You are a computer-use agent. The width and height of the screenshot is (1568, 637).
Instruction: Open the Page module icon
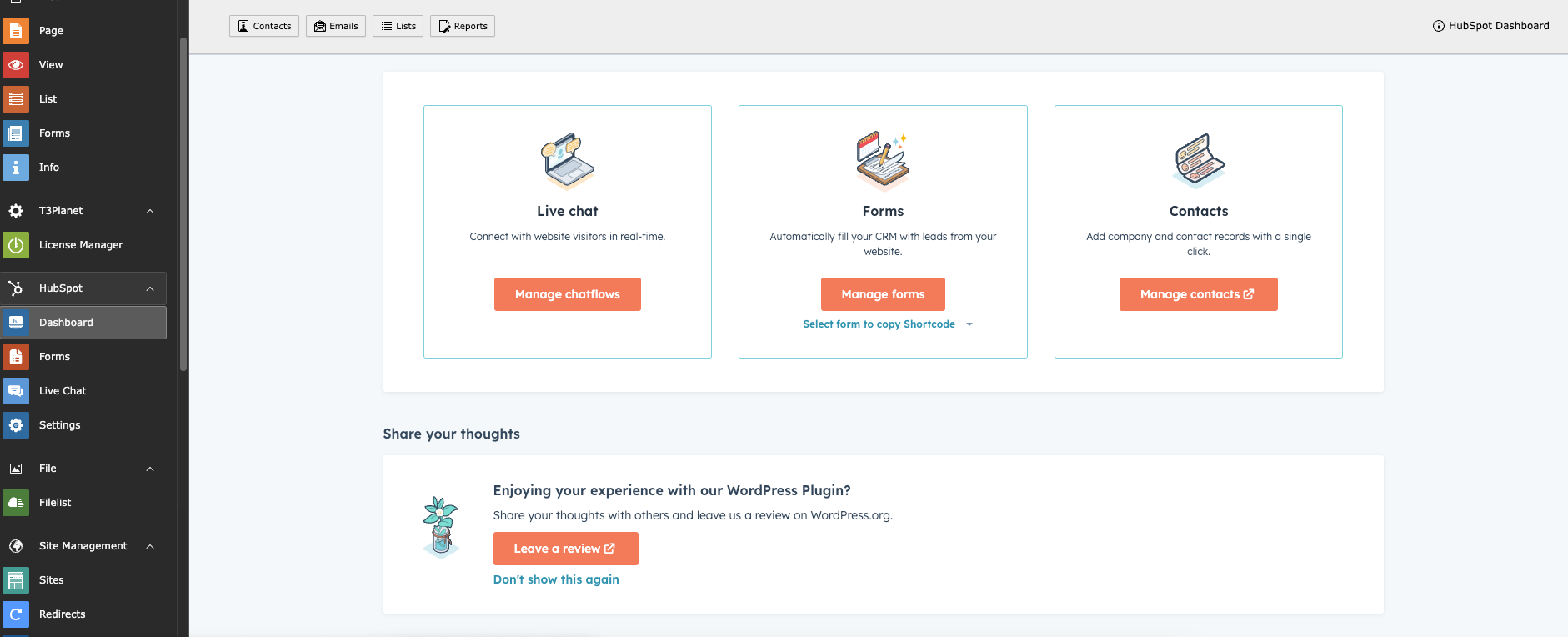click(16, 31)
